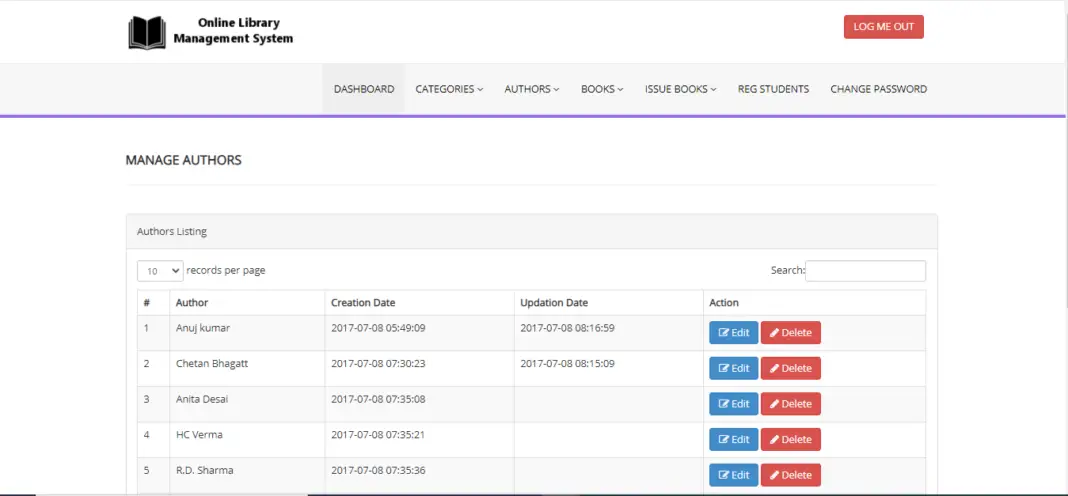Sort table by Author column header
This screenshot has width=1068, height=496.
point(192,303)
